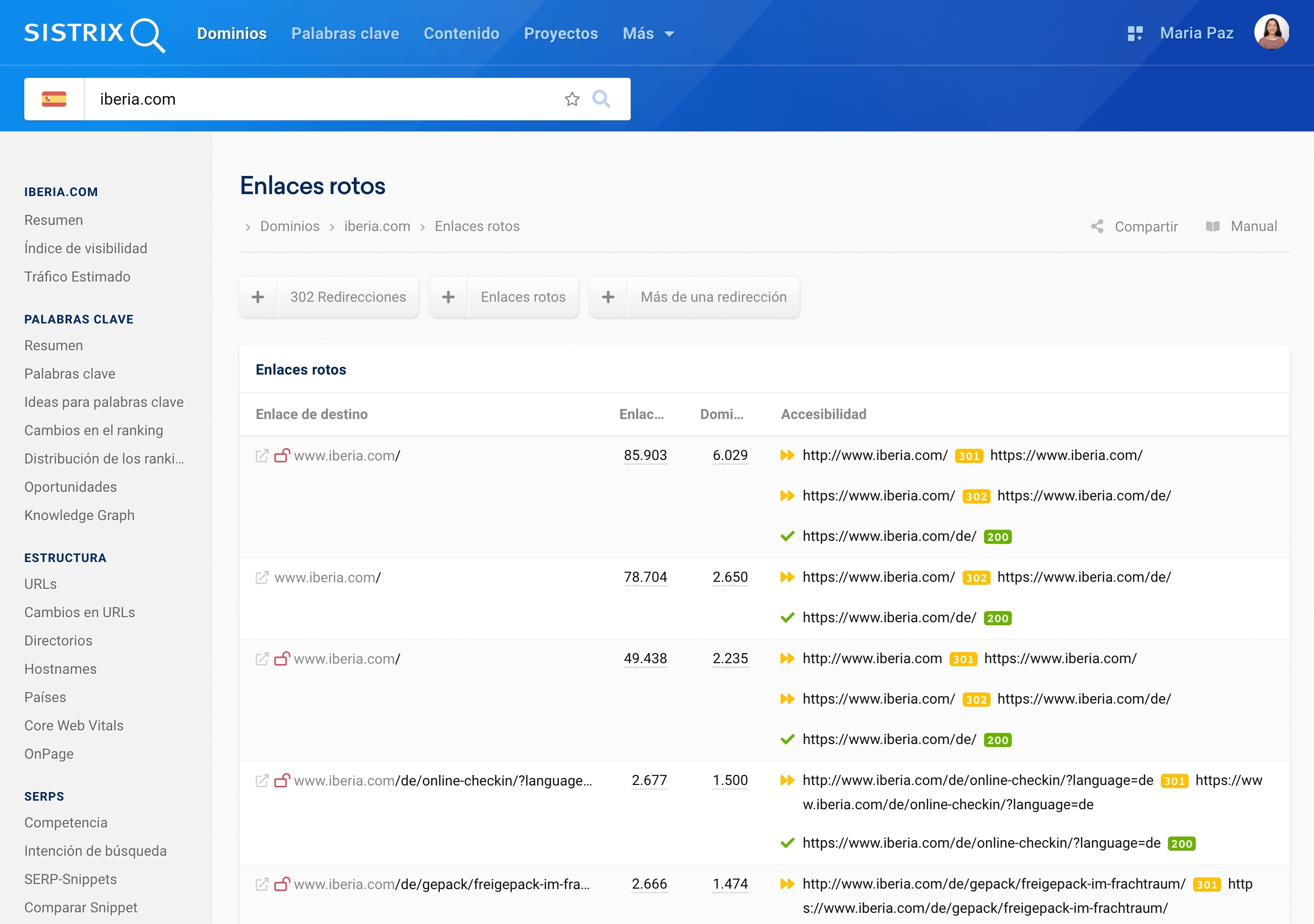Click the Compartir share icon
This screenshot has width=1314, height=924.
tap(1097, 227)
